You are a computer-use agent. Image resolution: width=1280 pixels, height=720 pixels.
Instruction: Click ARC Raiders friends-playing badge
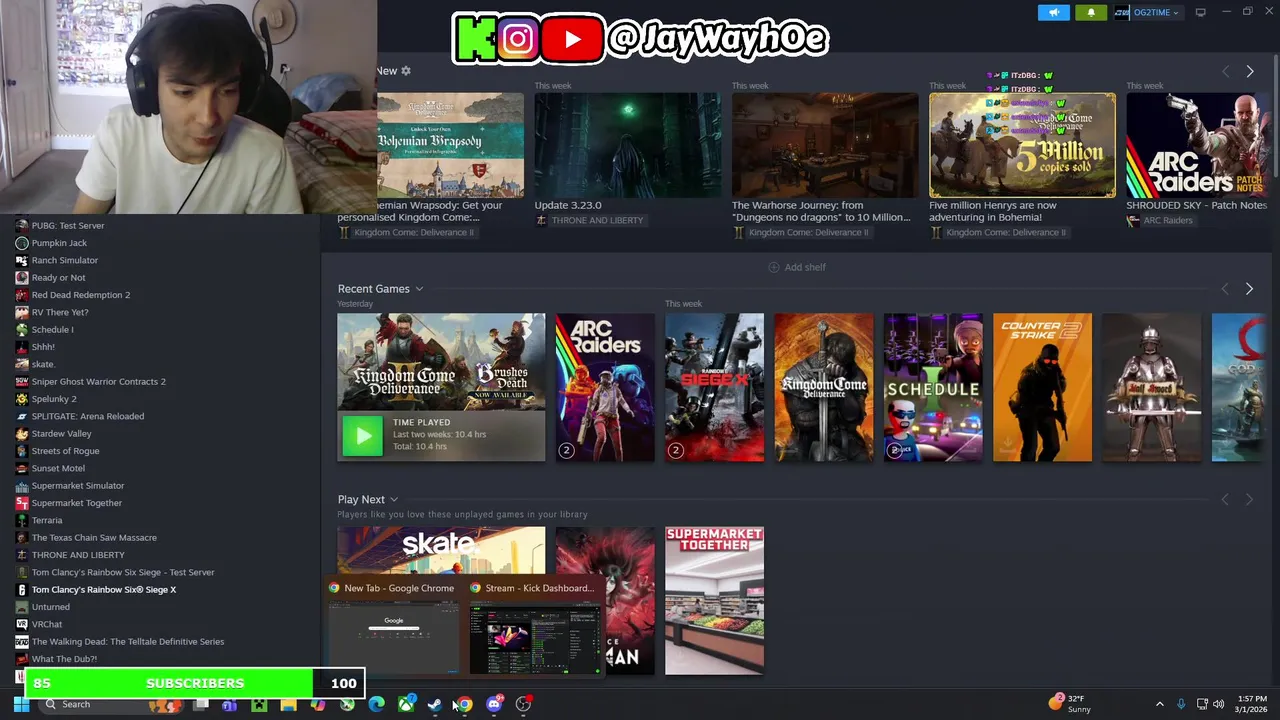[x=566, y=450]
